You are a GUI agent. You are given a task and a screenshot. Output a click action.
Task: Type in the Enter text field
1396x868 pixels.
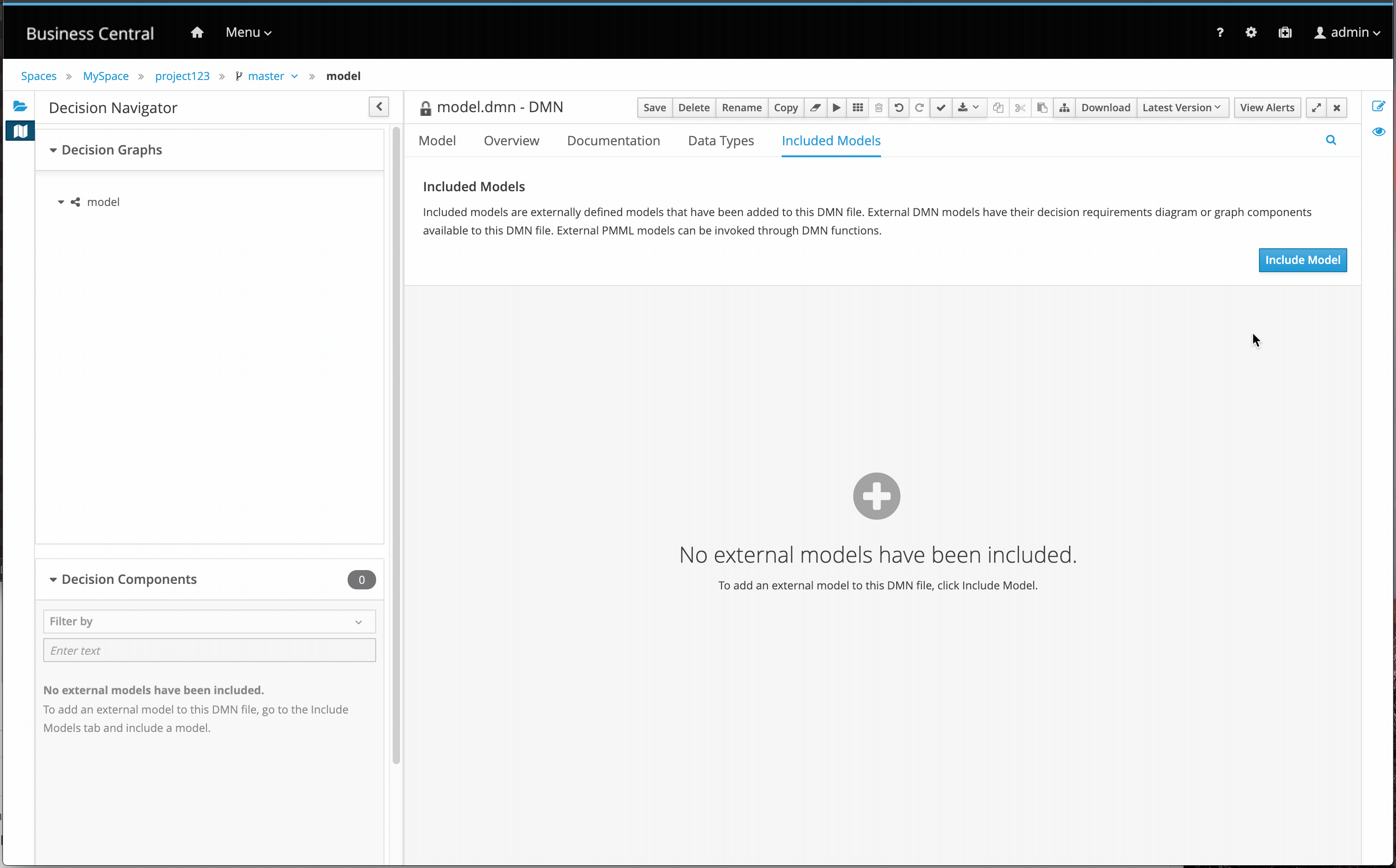(x=208, y=650)
